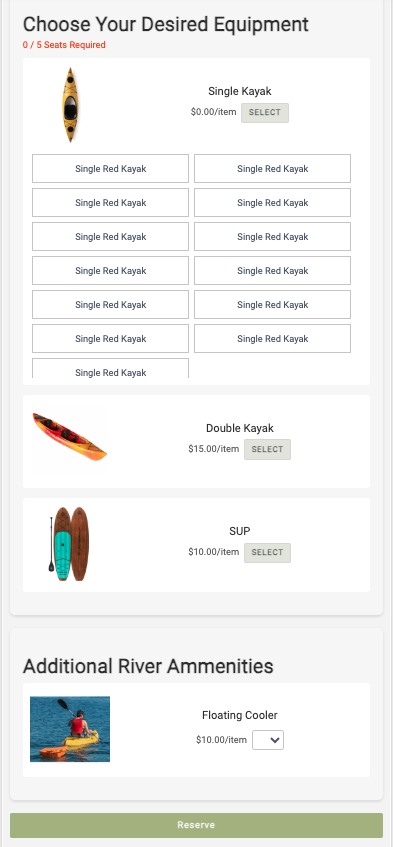Click the $15.00/item price text
393x847 pixels.
(214, 449)
